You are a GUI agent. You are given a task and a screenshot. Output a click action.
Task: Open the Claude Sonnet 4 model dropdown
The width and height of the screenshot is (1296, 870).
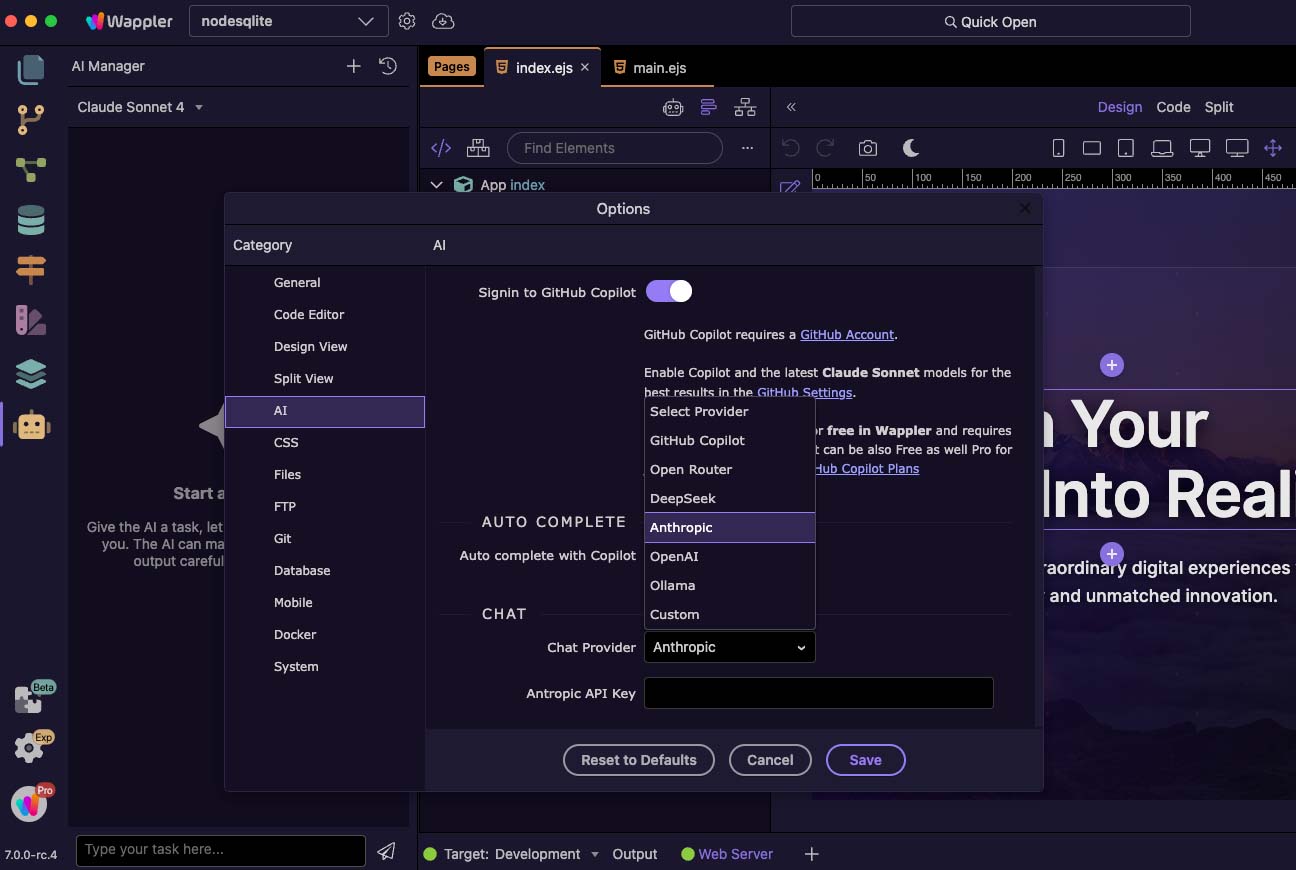140,107
